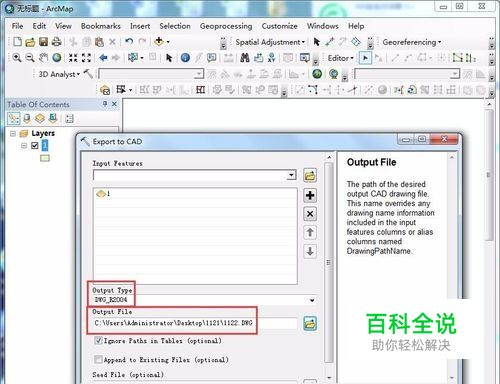Move input feature down arrow
This screenshot has width=500, height=384.
310,251
